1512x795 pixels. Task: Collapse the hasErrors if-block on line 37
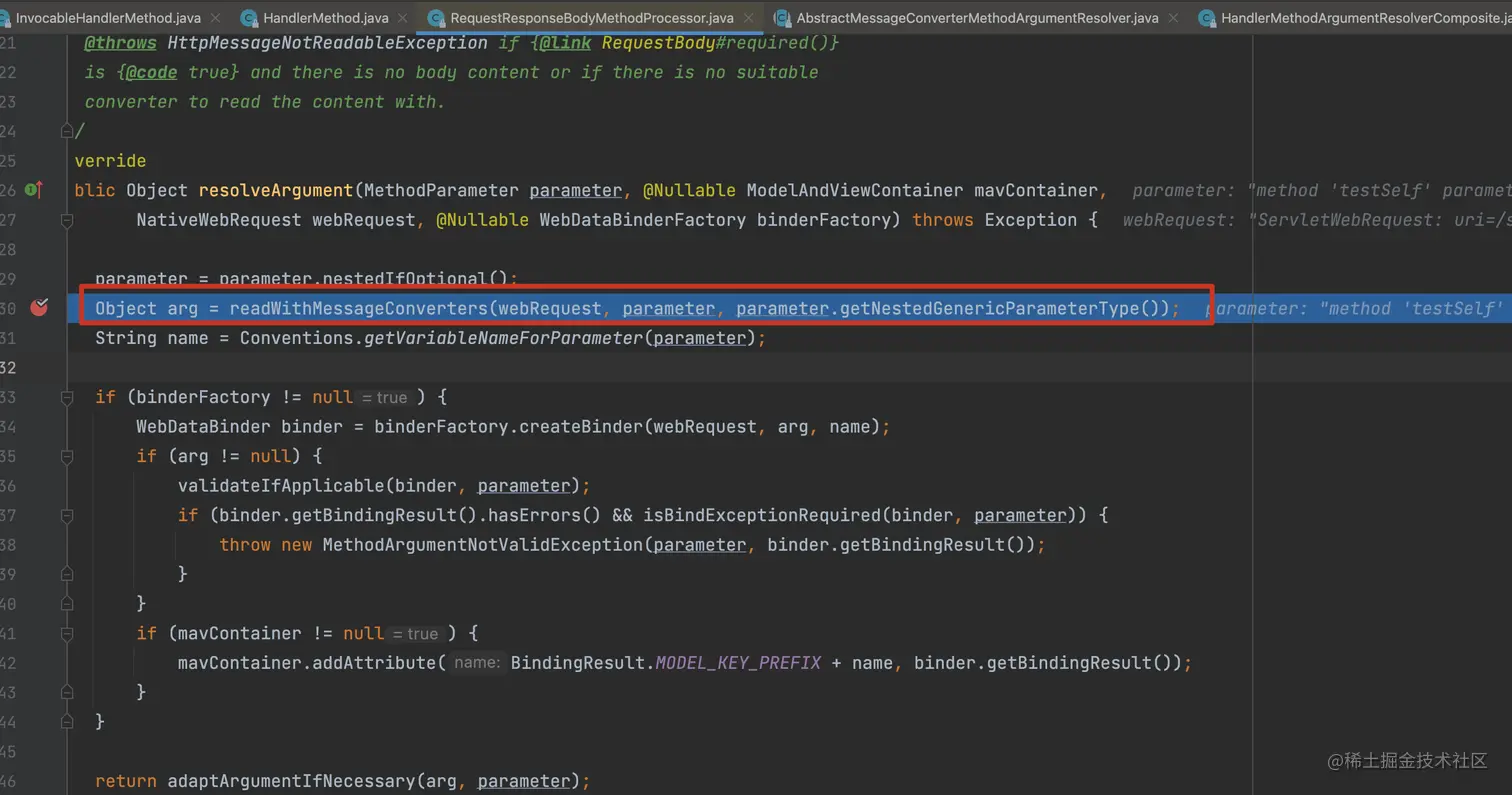67,515
